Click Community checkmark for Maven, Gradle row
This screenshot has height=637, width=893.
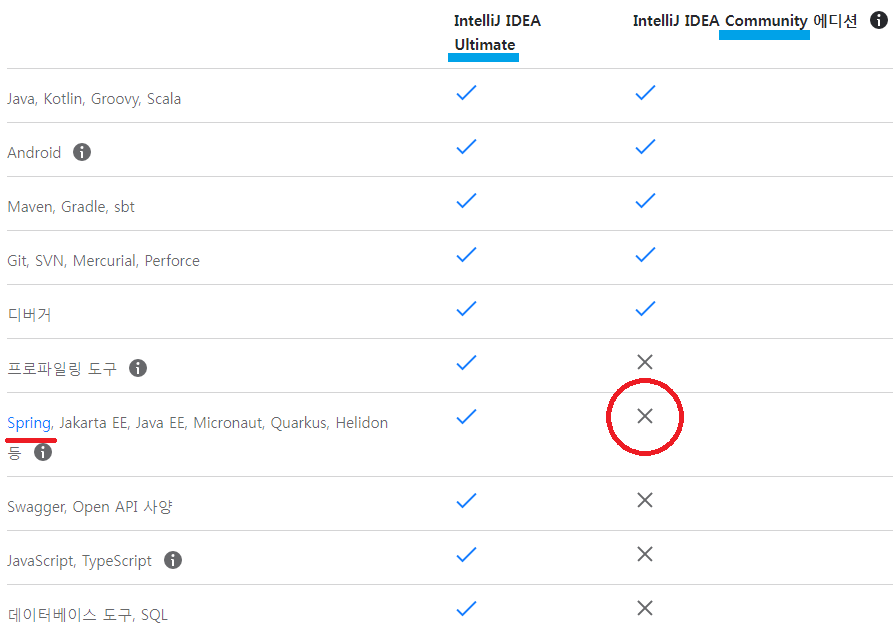pos(645,201)
